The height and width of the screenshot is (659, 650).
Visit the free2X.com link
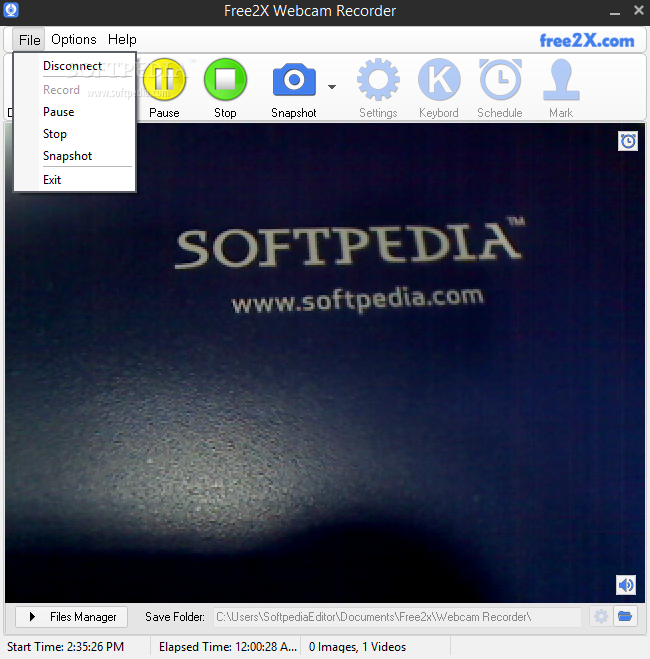pos(587,41)
